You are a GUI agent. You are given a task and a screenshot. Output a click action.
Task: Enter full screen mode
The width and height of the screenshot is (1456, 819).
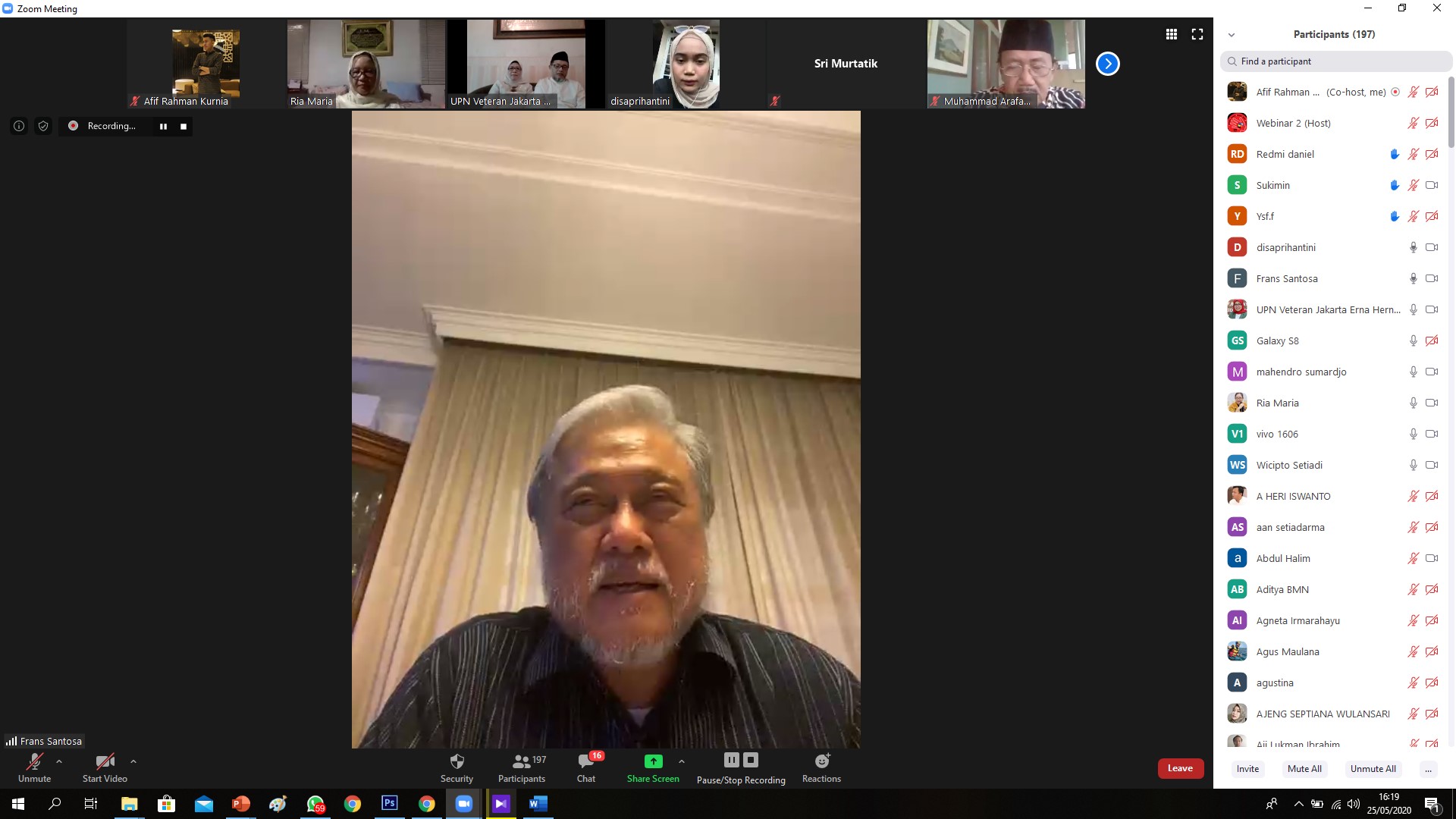pos(1197,34)
